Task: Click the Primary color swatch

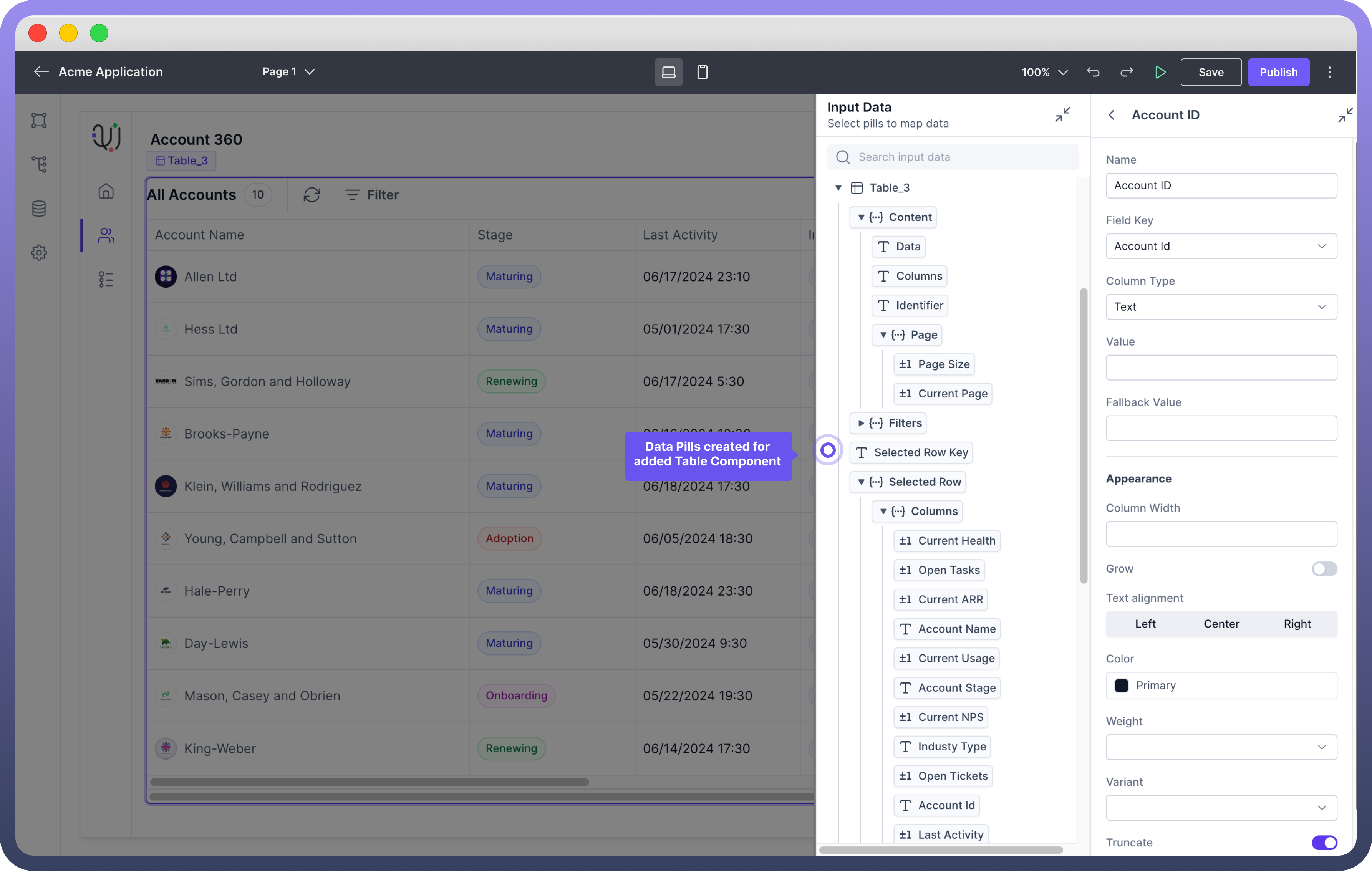Action: pos(1121,685)
